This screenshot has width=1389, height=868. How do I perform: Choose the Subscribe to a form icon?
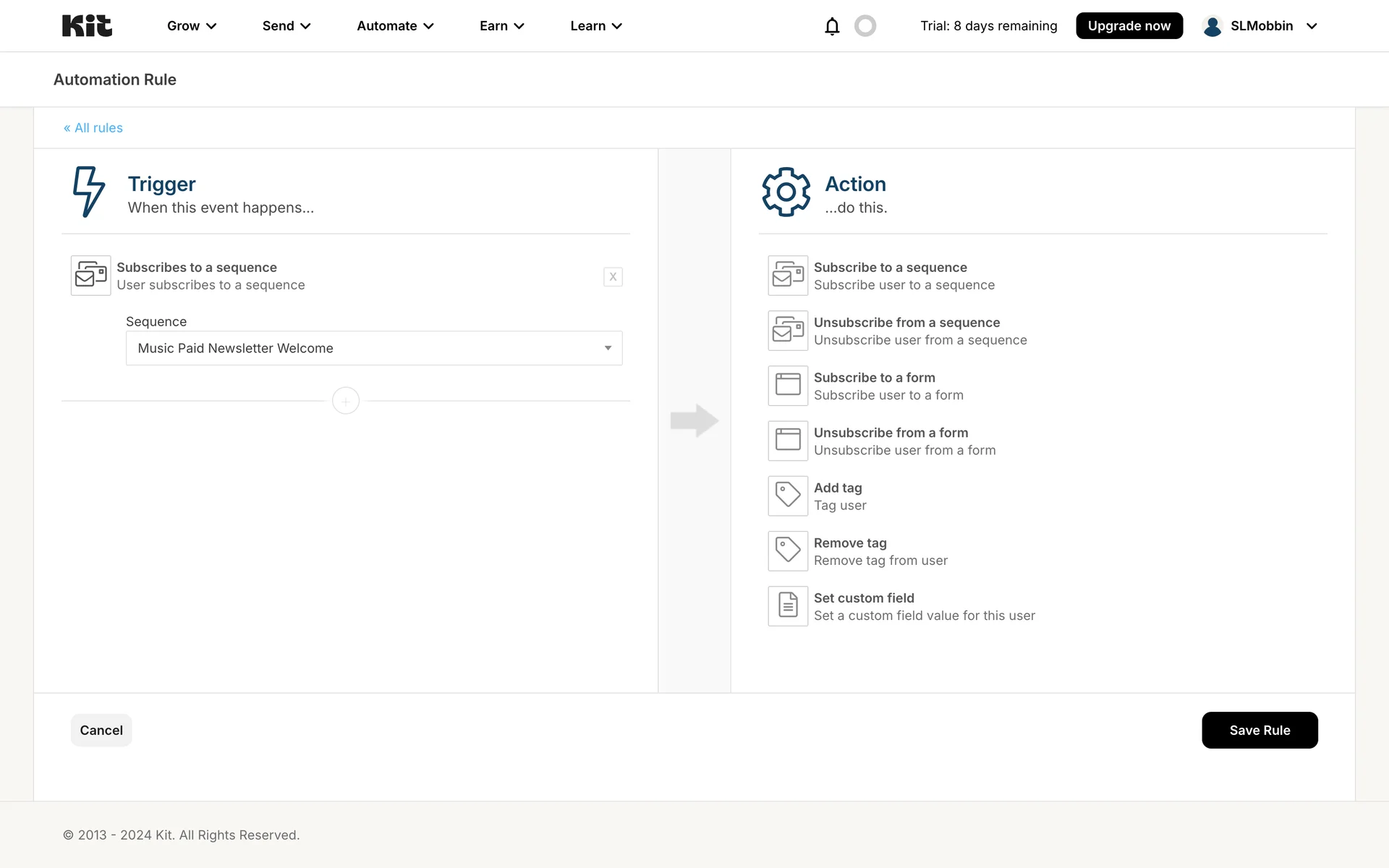coord(788,386)
